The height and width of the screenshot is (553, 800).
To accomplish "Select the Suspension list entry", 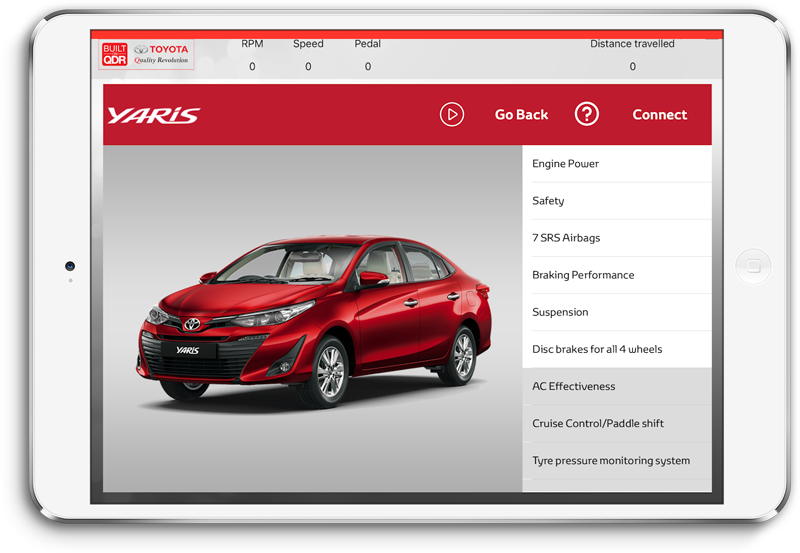I will (x=616, y=312).
